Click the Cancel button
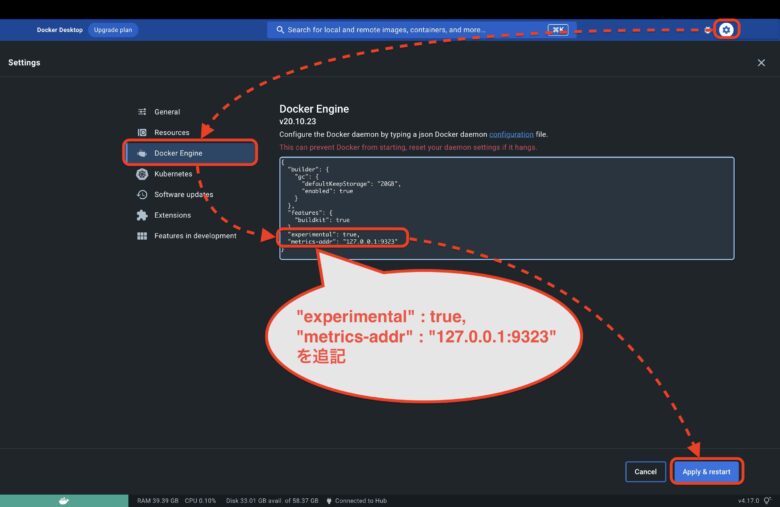This screenshot has width=780, height=507. click(645, 472)
